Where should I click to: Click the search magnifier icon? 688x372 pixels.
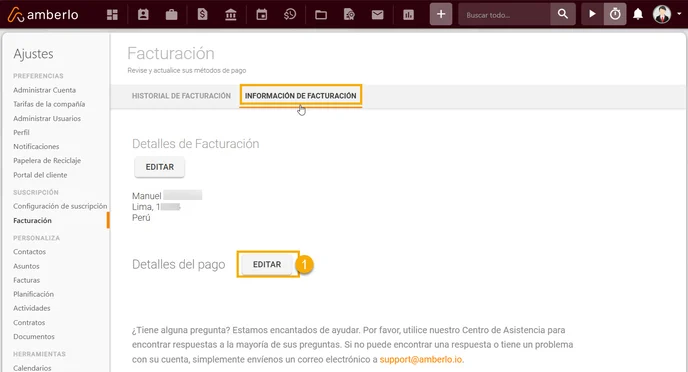tap(563, 14)
